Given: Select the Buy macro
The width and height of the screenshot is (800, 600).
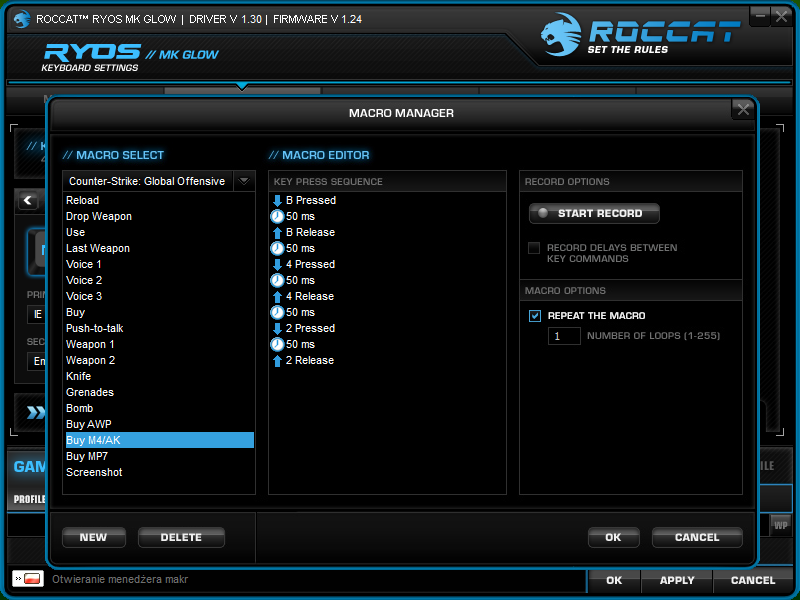Looking at the screenshot, I should coord(159,312).
